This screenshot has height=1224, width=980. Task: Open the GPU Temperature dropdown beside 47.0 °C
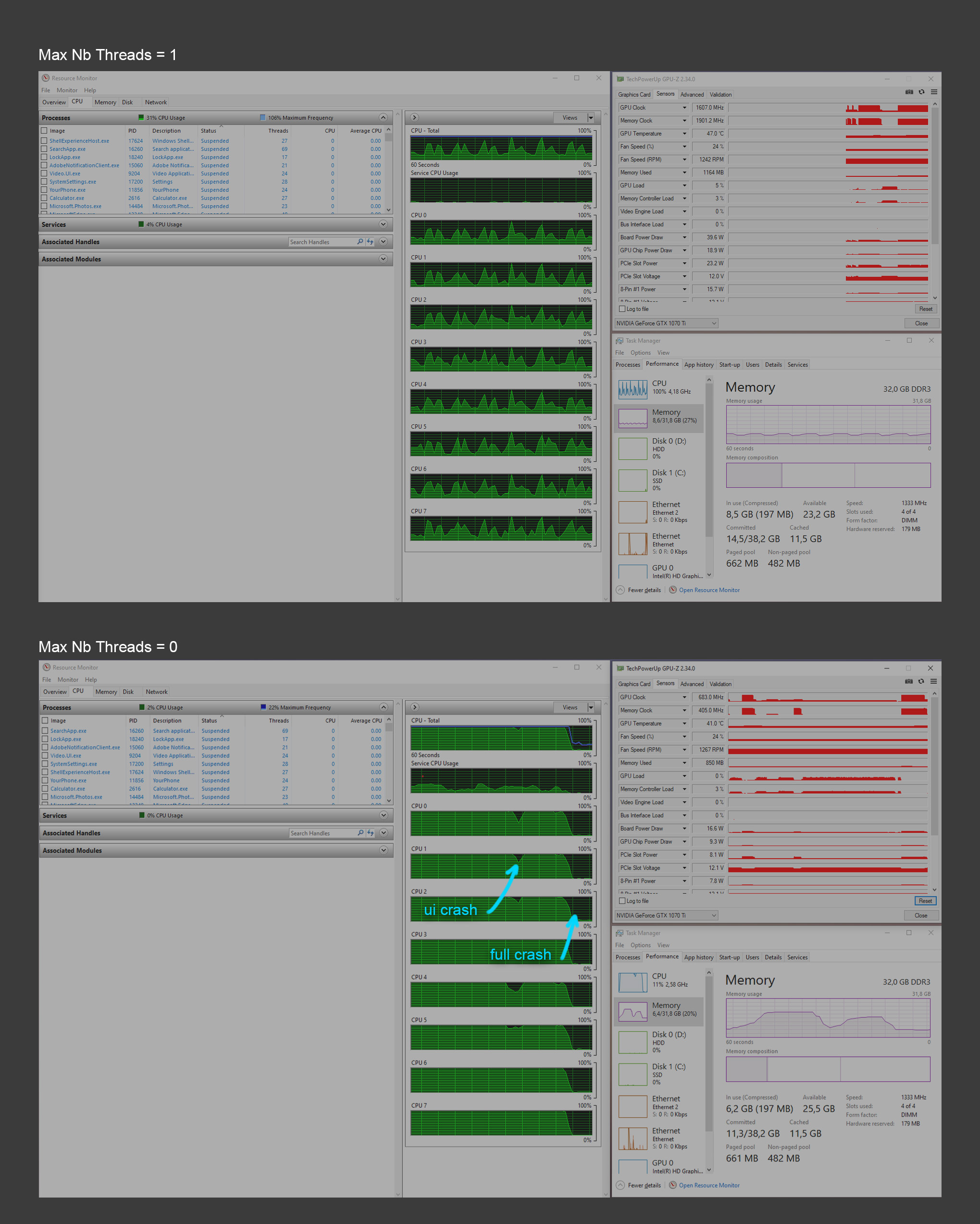684,134
